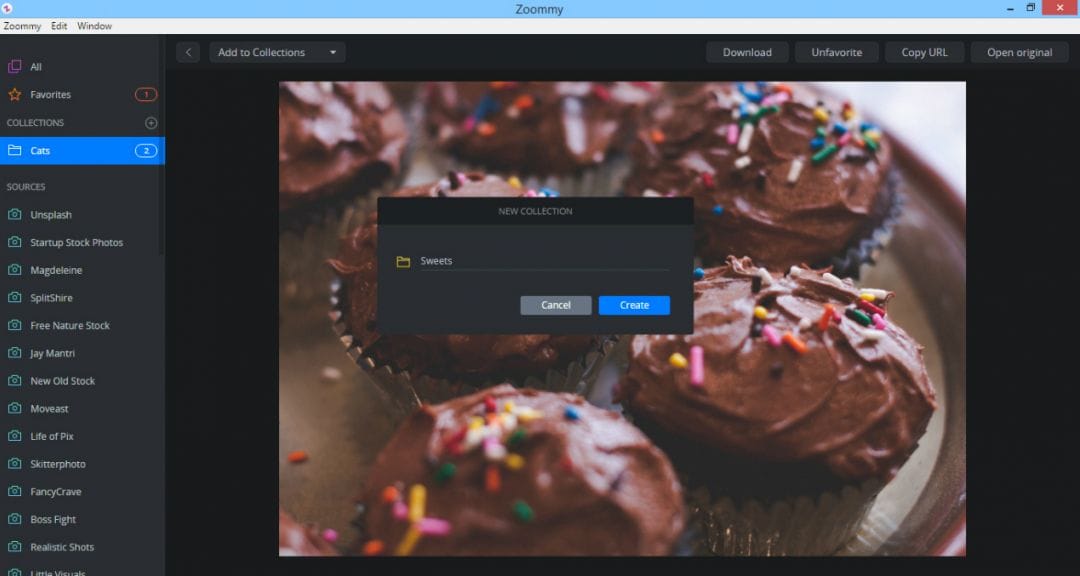
Task: Click the Favorites star icon
Action: click(x=14, y=94)
